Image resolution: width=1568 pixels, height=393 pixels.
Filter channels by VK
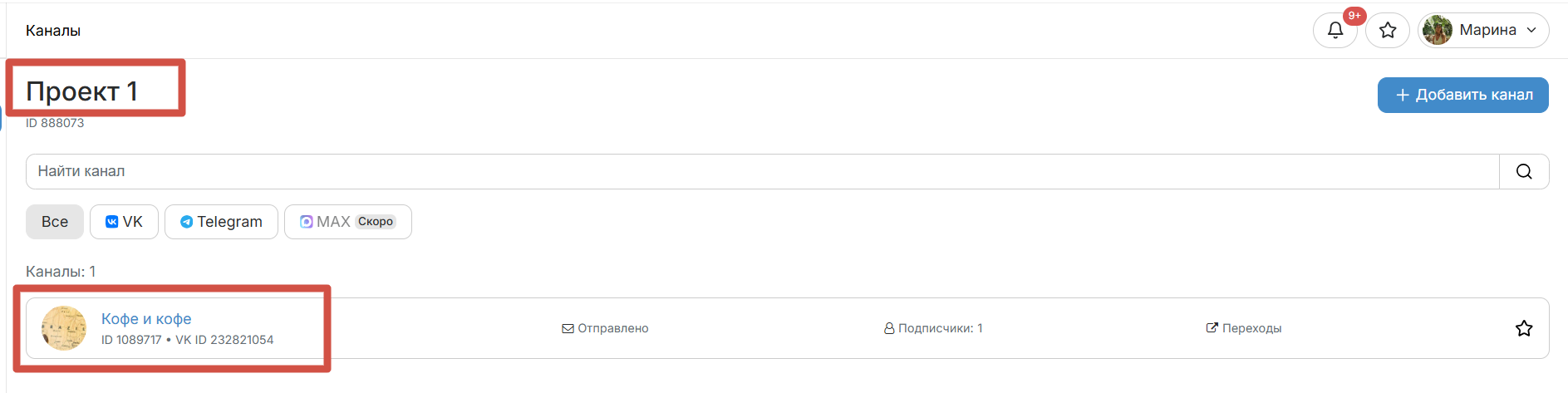point(124,222)
